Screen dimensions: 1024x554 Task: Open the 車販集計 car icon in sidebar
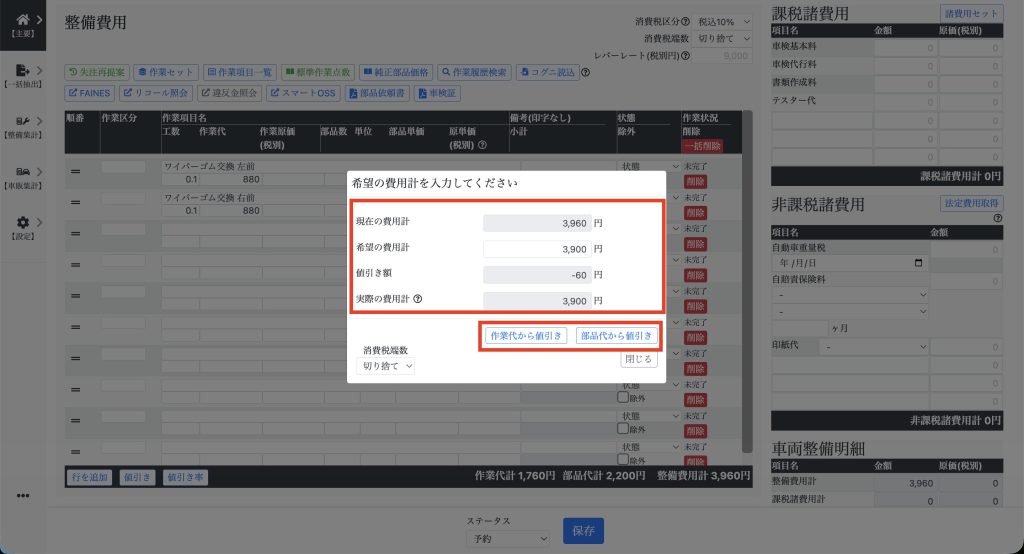click(x=23, y=172)
